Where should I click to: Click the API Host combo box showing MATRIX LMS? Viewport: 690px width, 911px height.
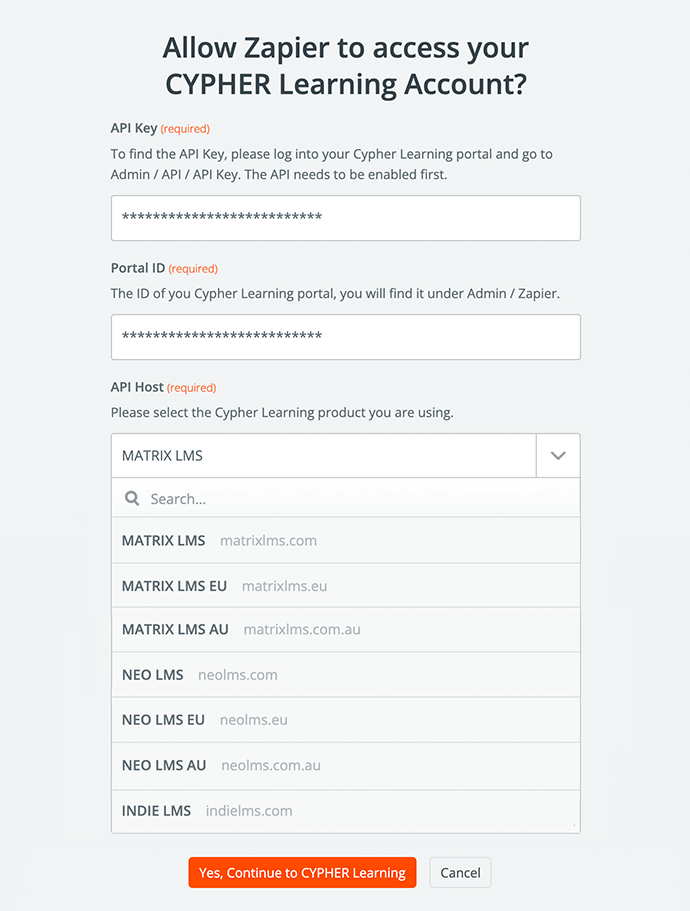[x=320, y=455]
